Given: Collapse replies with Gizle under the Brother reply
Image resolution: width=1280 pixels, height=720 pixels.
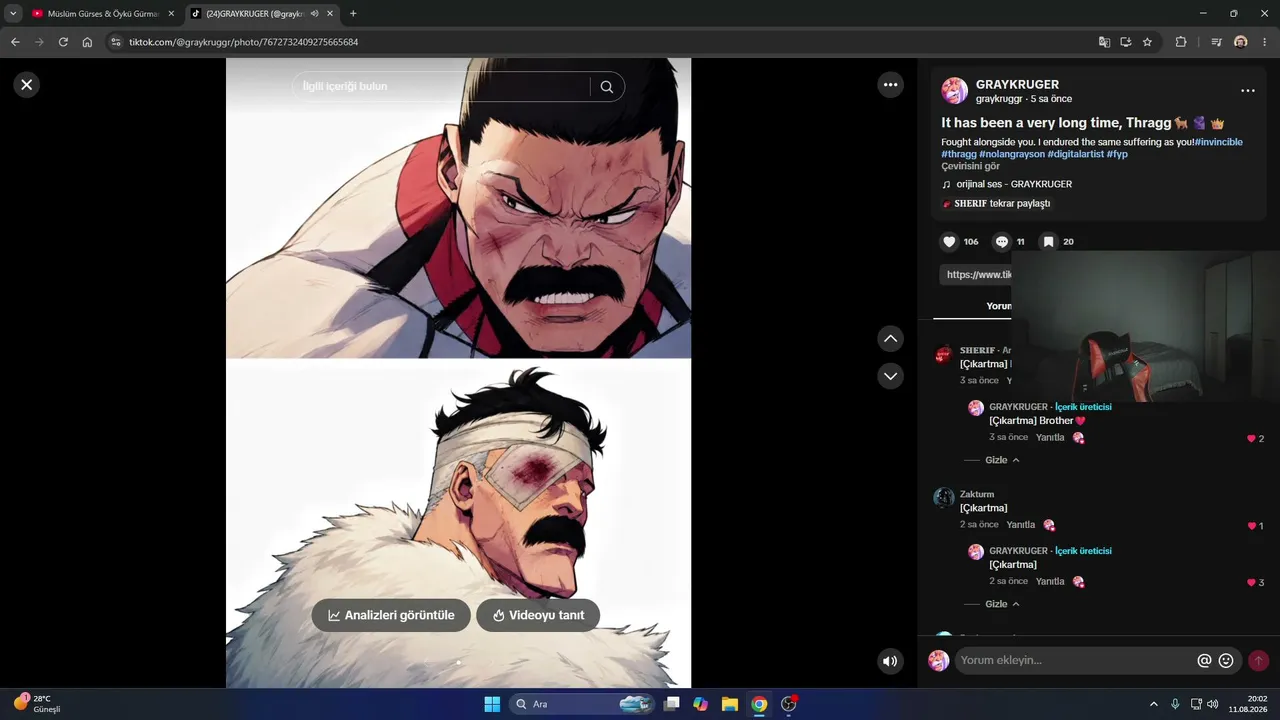Looking at the screenshot, I should 1002,460.
